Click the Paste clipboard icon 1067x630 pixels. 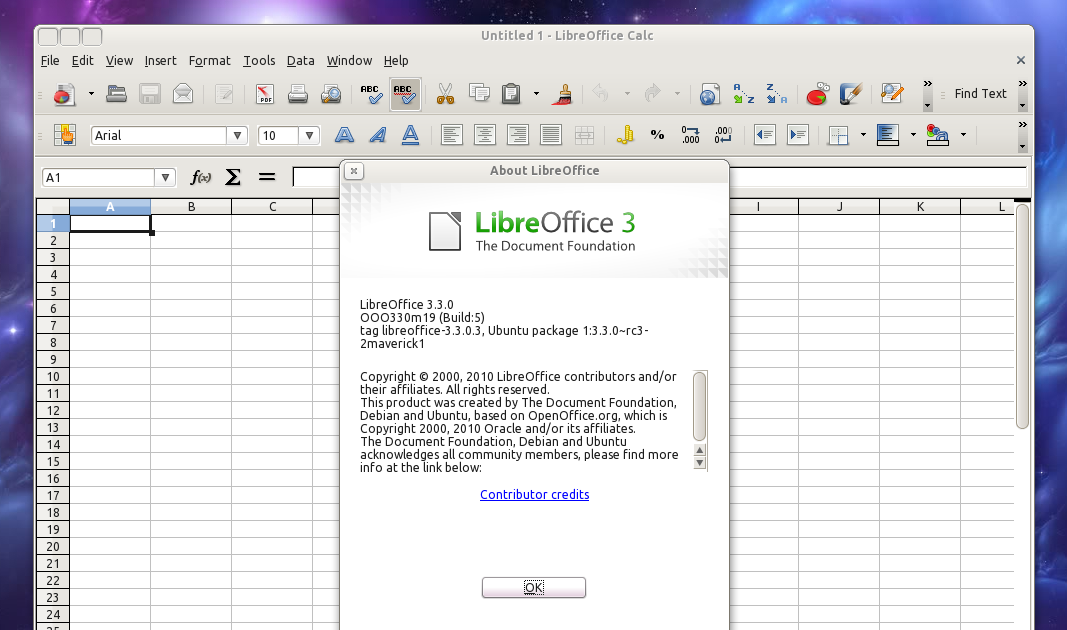click(511, 94)
